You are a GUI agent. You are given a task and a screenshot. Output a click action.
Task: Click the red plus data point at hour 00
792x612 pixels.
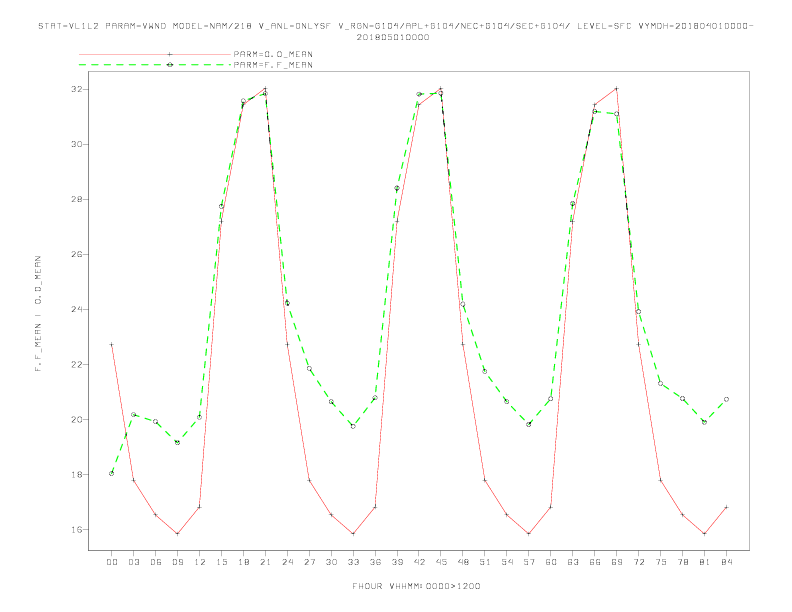(112, 344)
